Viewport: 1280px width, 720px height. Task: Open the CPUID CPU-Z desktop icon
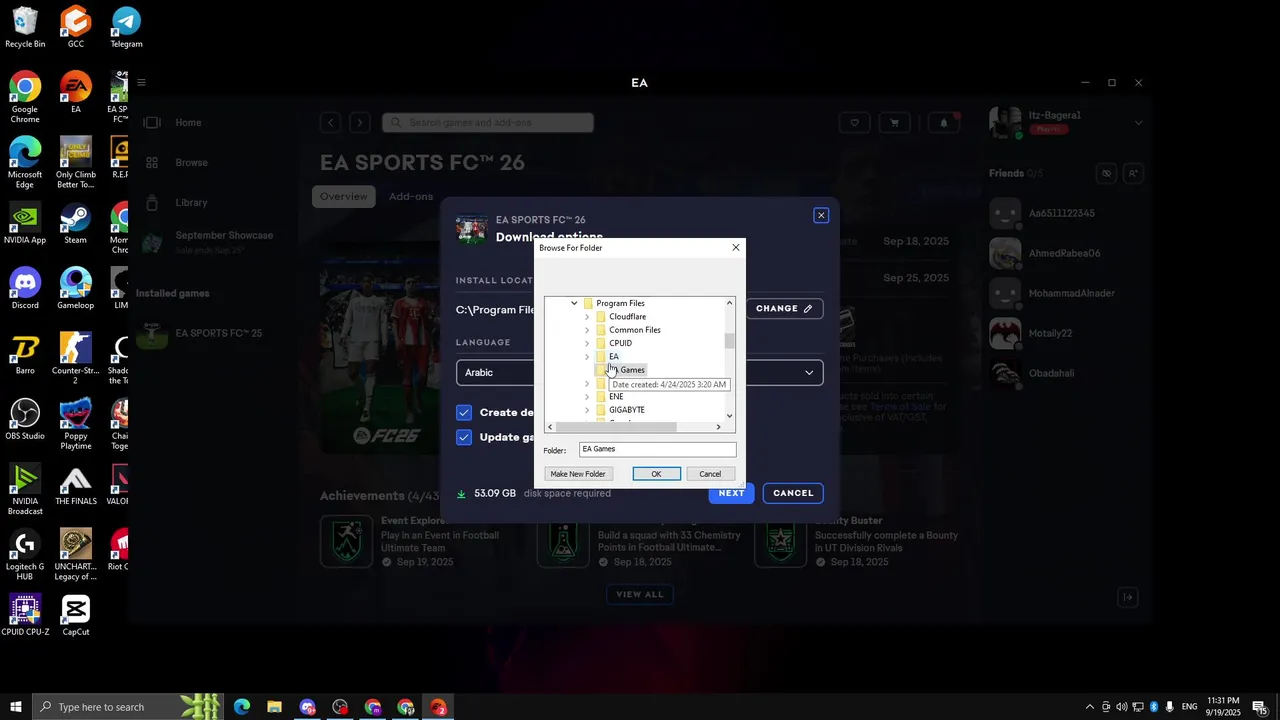(25, 616)
